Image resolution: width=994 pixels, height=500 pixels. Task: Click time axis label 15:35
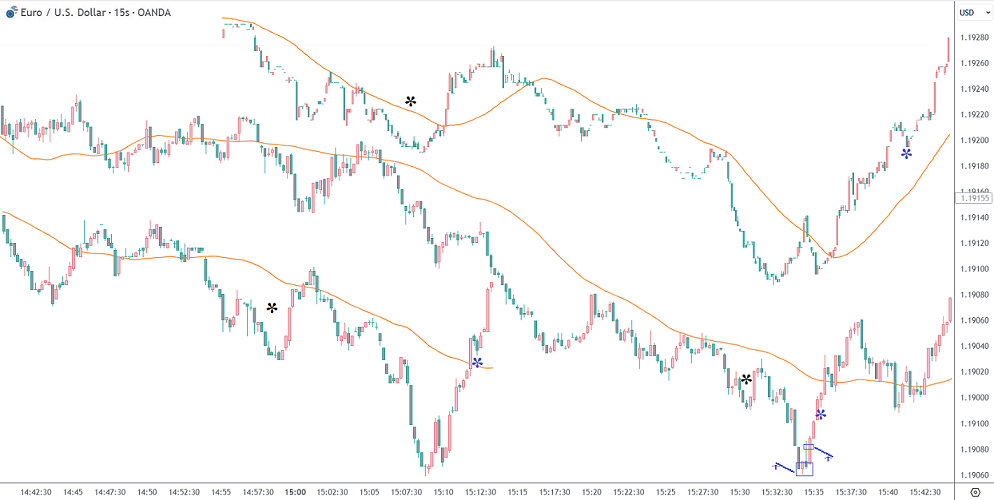click(815, 492)
